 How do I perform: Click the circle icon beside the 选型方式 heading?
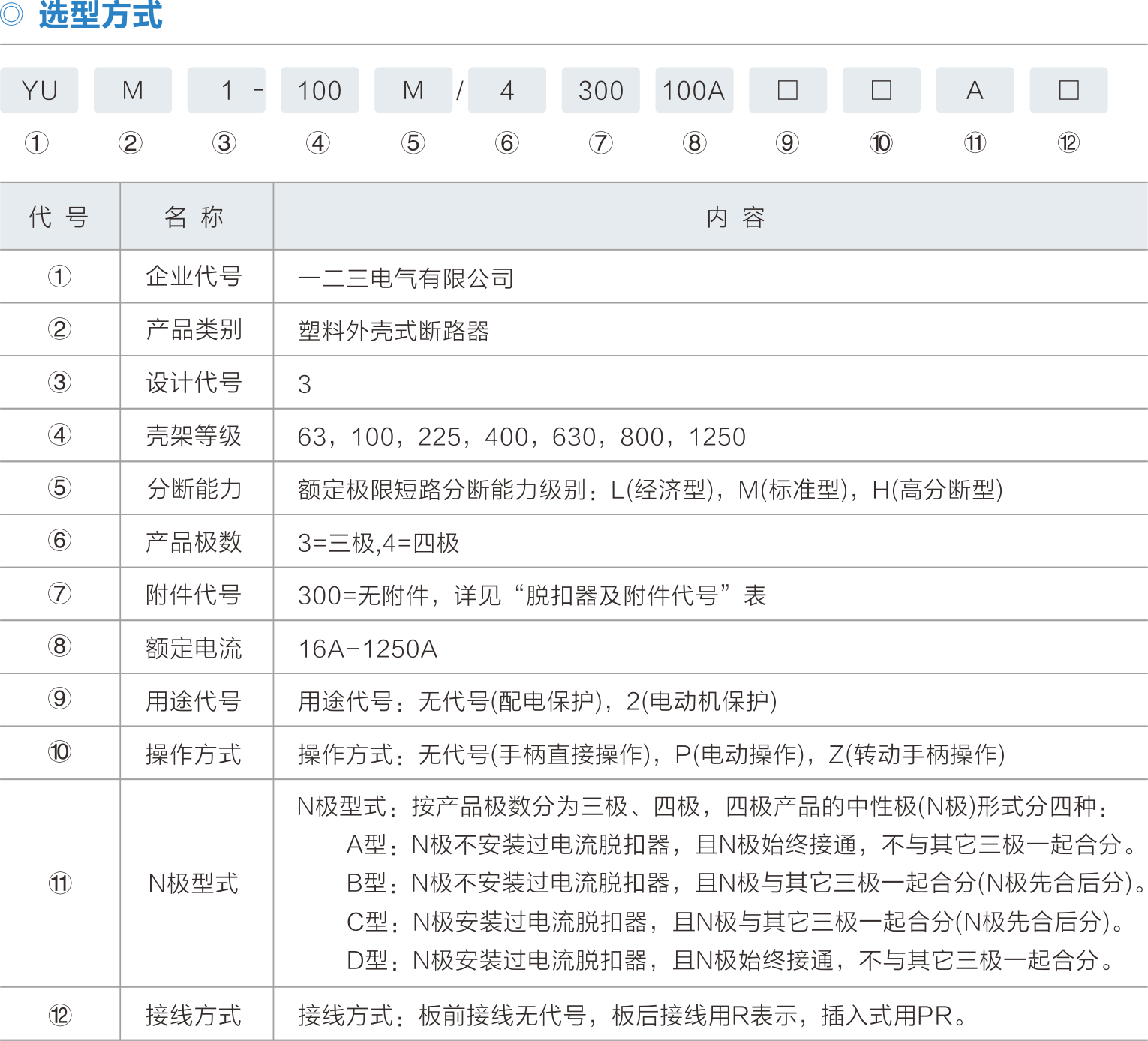11,14
